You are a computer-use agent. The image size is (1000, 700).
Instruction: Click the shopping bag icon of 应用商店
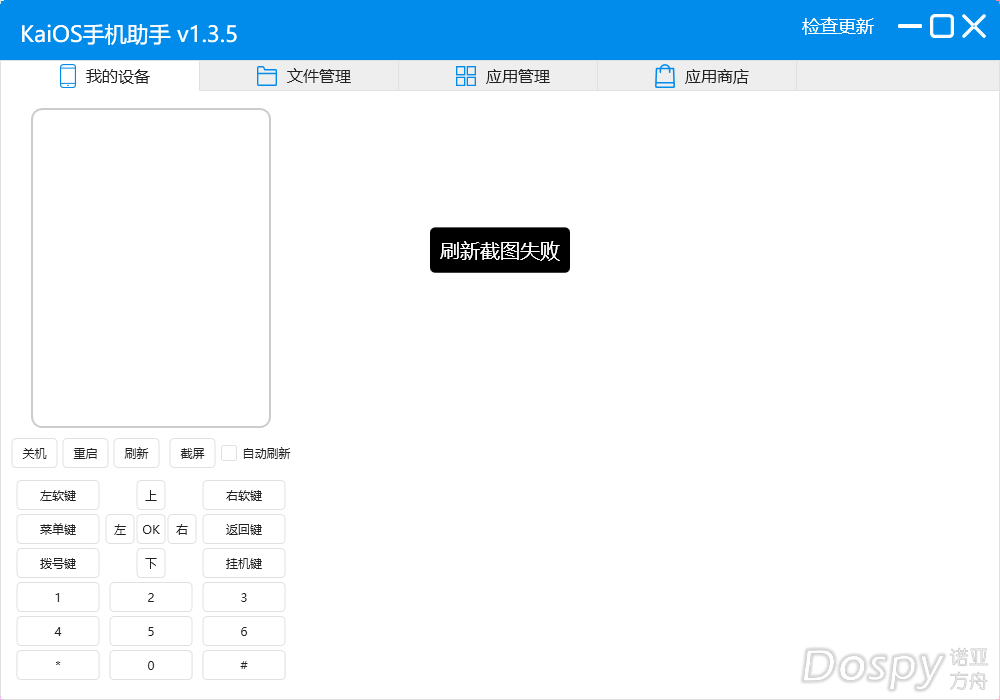click(x=665, y=76)
